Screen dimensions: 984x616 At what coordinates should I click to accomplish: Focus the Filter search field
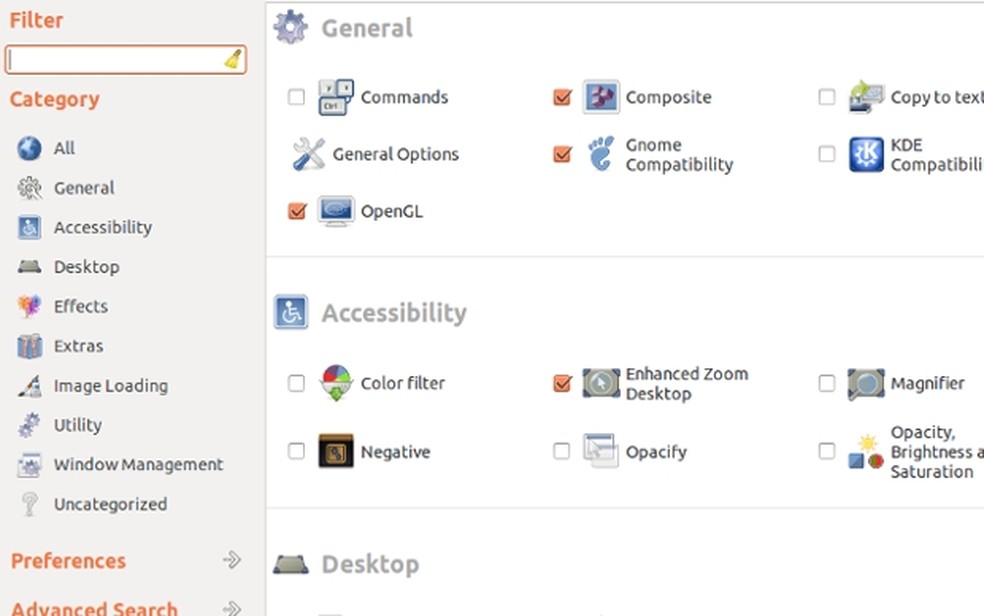(115, 60)
